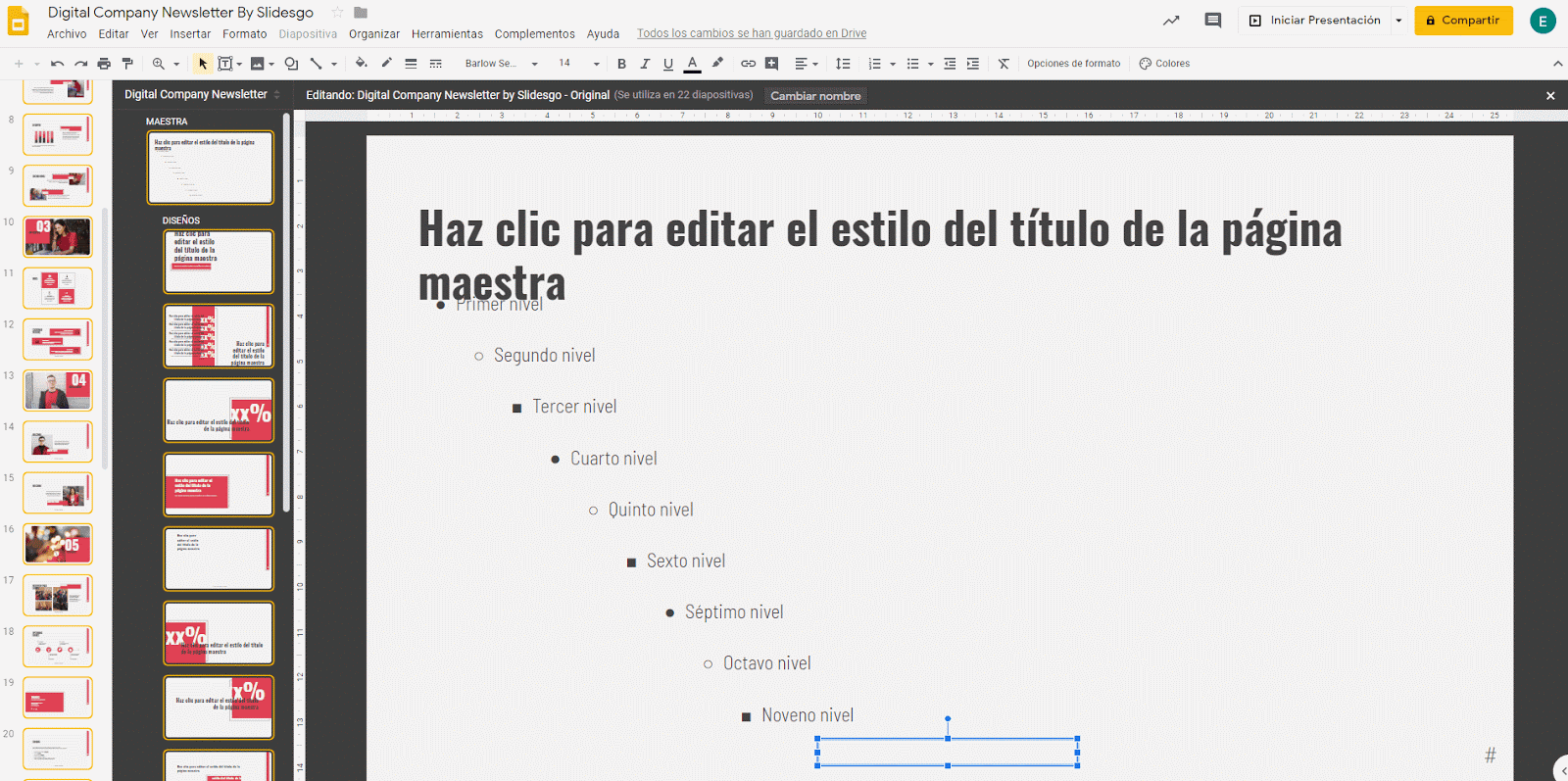Open the font size 14 dropdown

pyautogui.click(x=578, y=64)
